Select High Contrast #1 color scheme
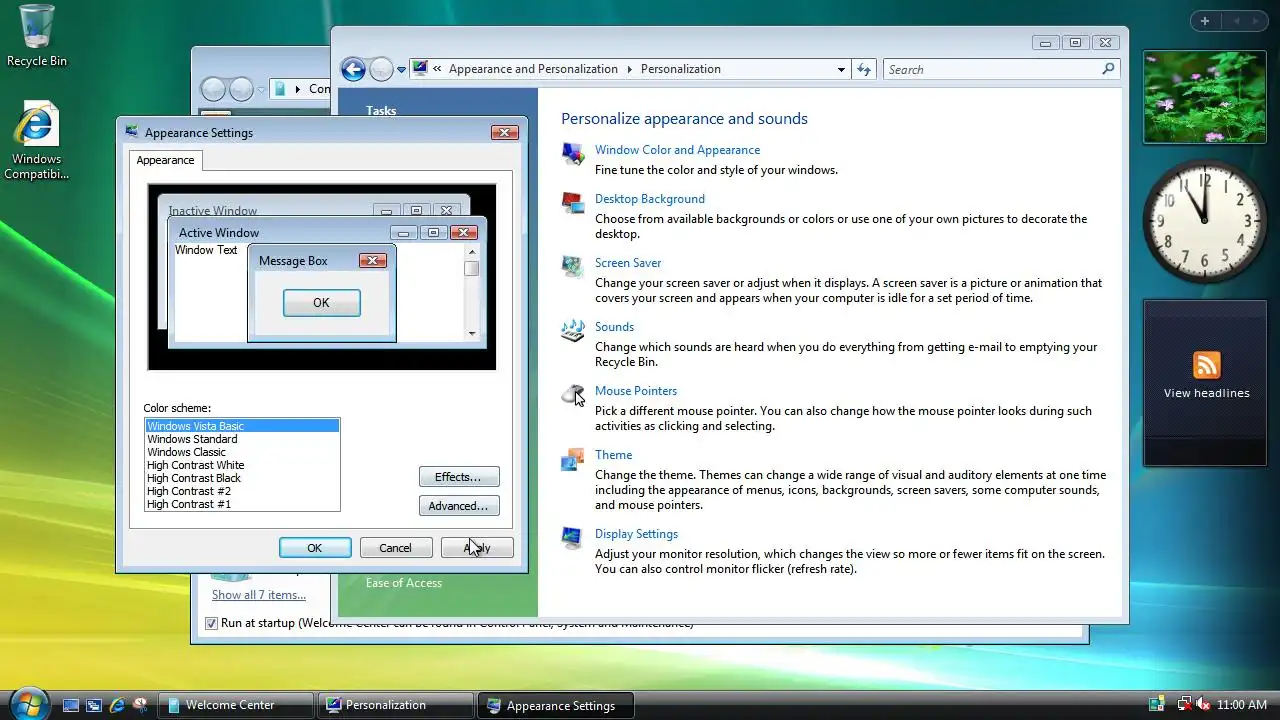 [x=242, y=504]
